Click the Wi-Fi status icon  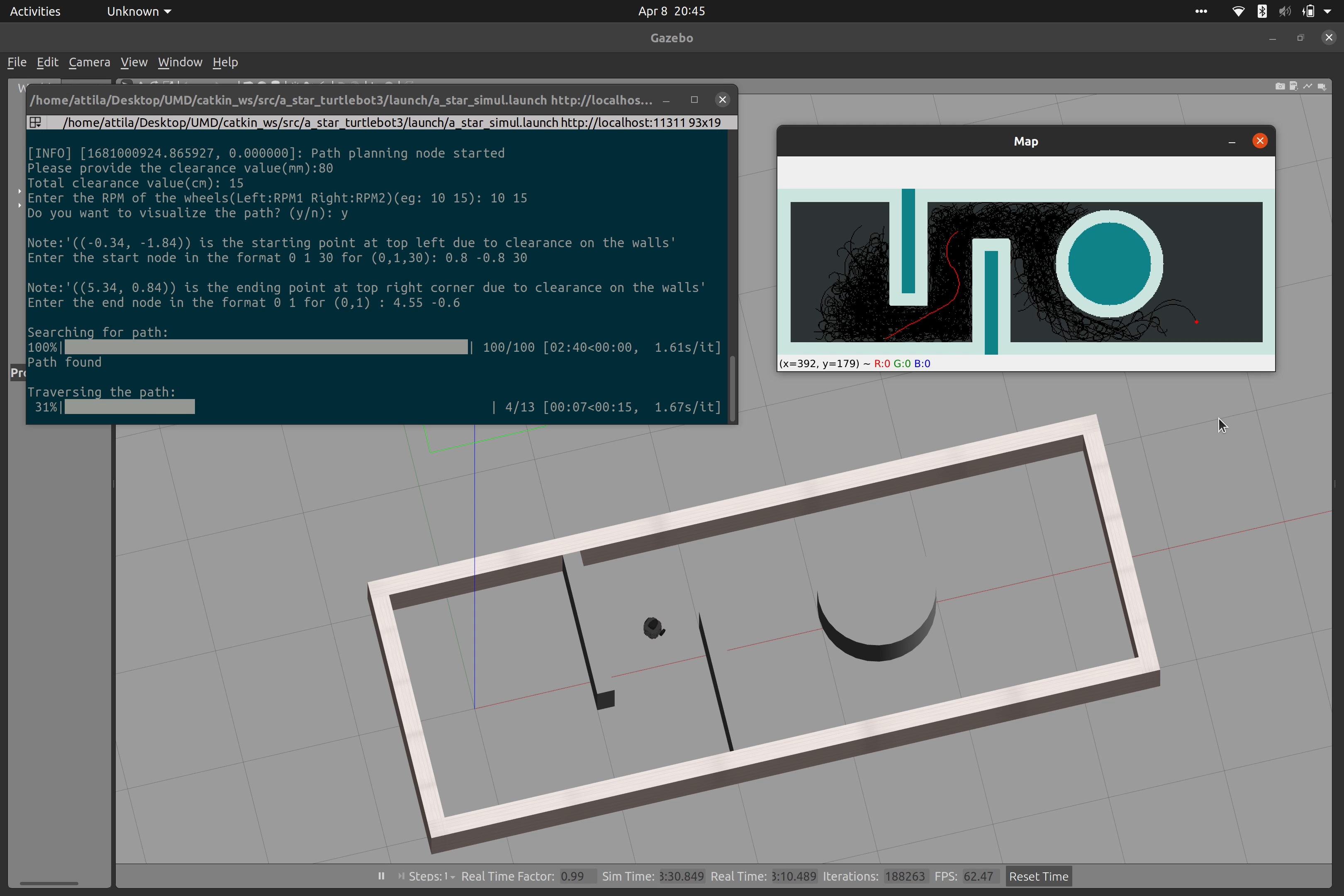[1238, 11]
